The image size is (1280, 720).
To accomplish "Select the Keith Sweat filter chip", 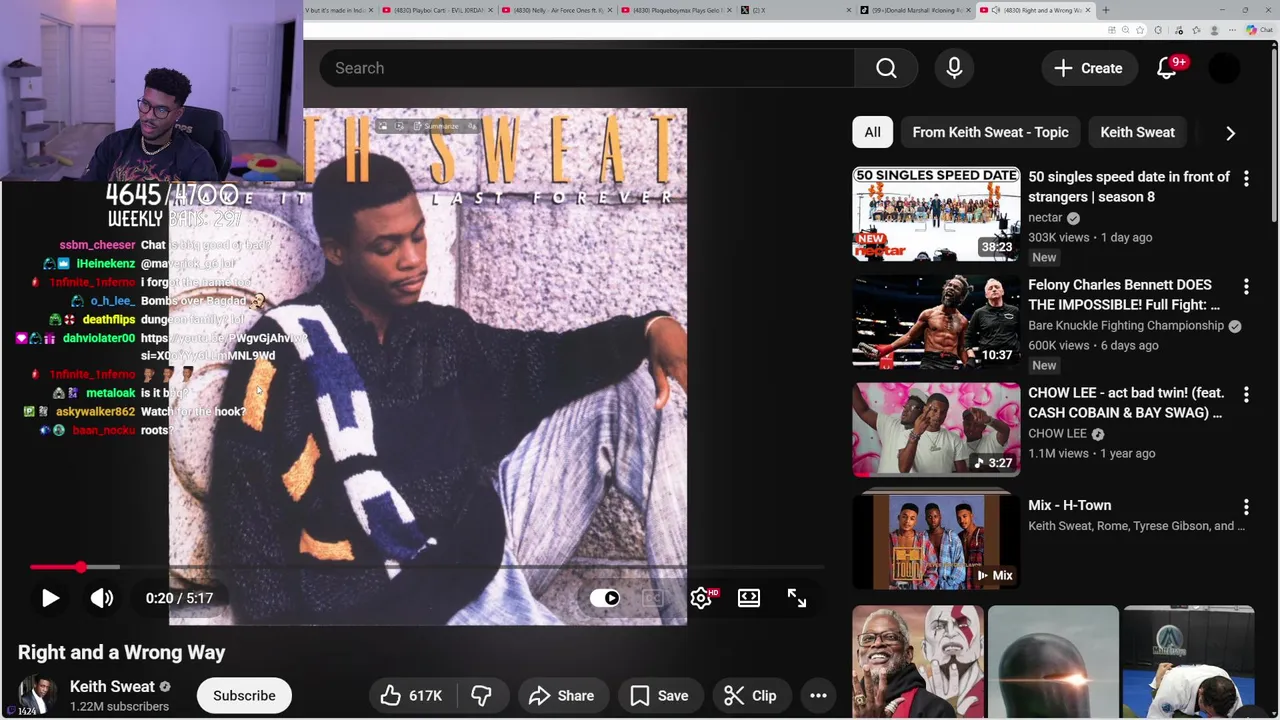I will (x=1137, y=132).
